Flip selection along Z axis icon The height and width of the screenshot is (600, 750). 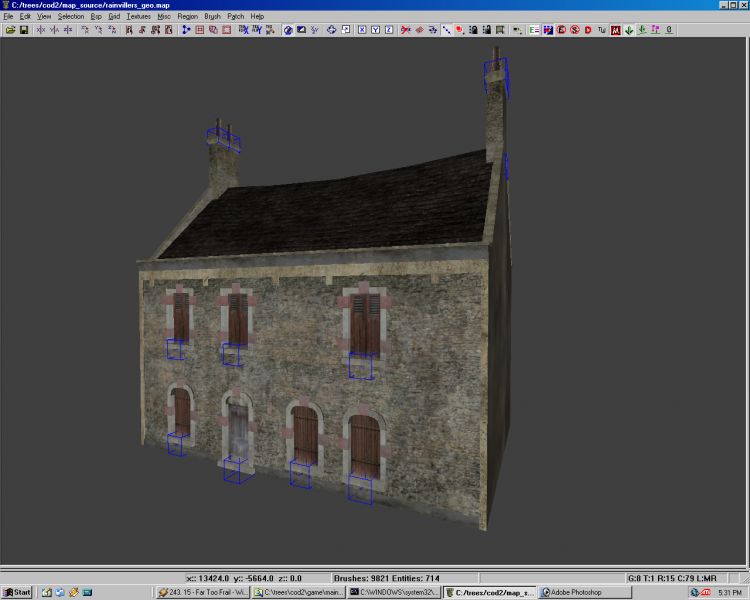68,30
